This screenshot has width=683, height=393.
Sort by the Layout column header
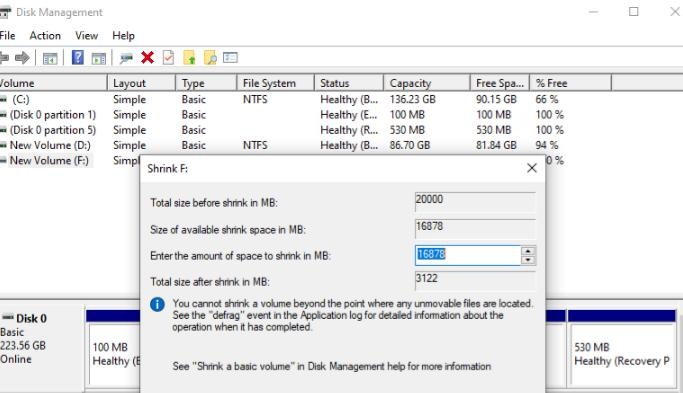pyautogui.click(x=141, y=83)
